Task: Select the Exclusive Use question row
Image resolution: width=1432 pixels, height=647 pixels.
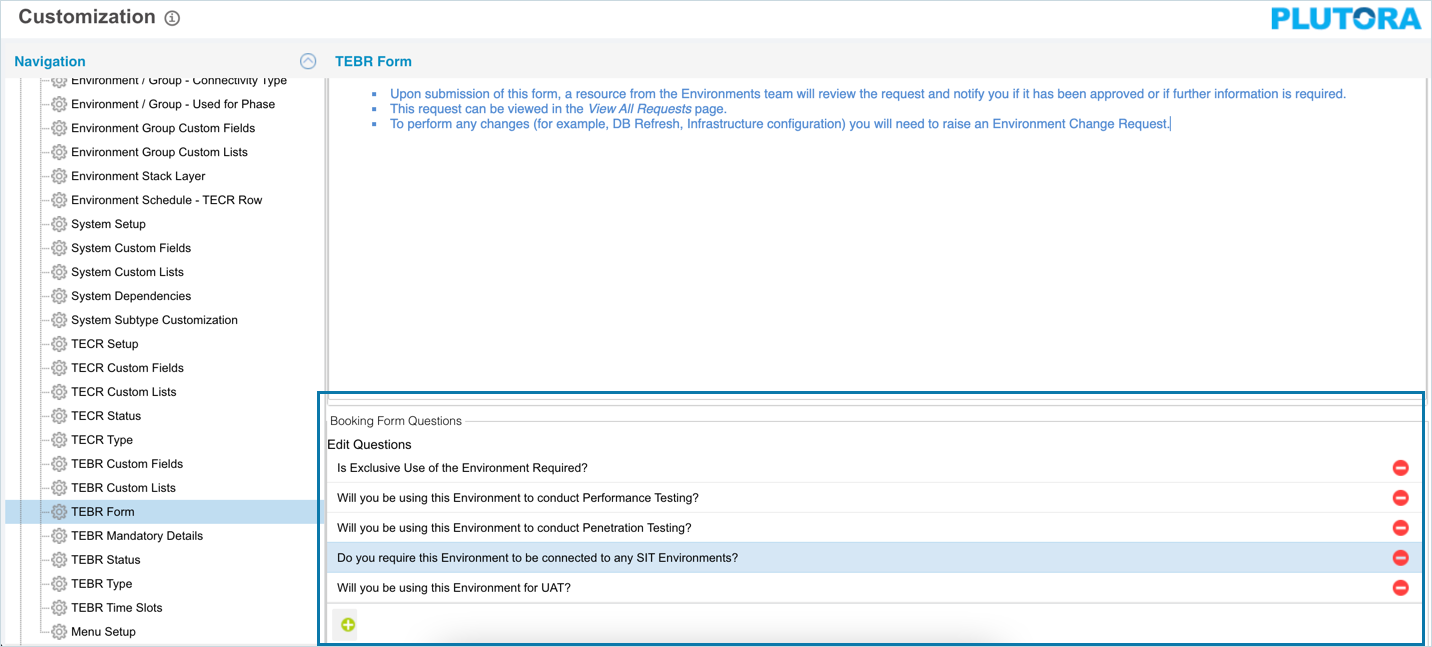Action: 462,468
